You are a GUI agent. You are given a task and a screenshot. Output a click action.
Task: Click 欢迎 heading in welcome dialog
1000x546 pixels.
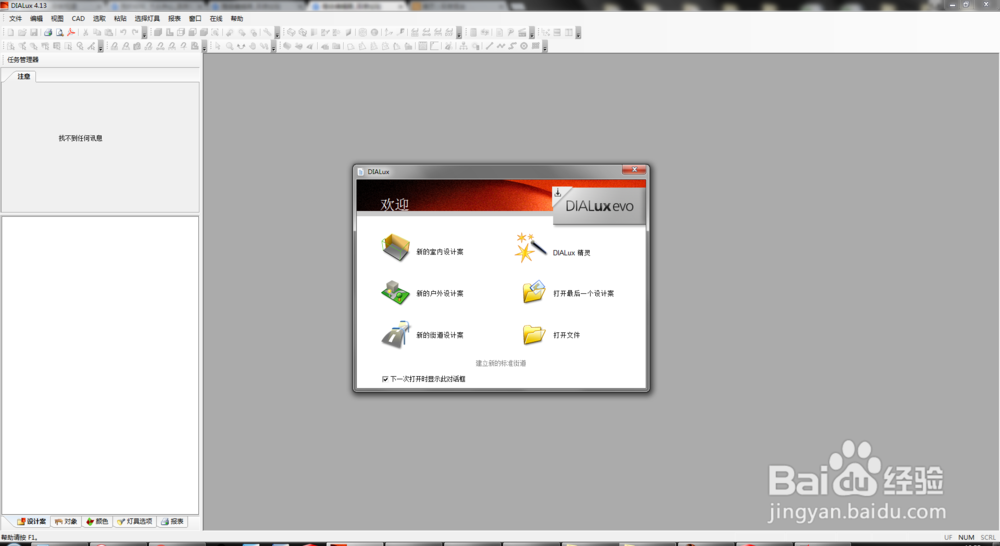394,204
